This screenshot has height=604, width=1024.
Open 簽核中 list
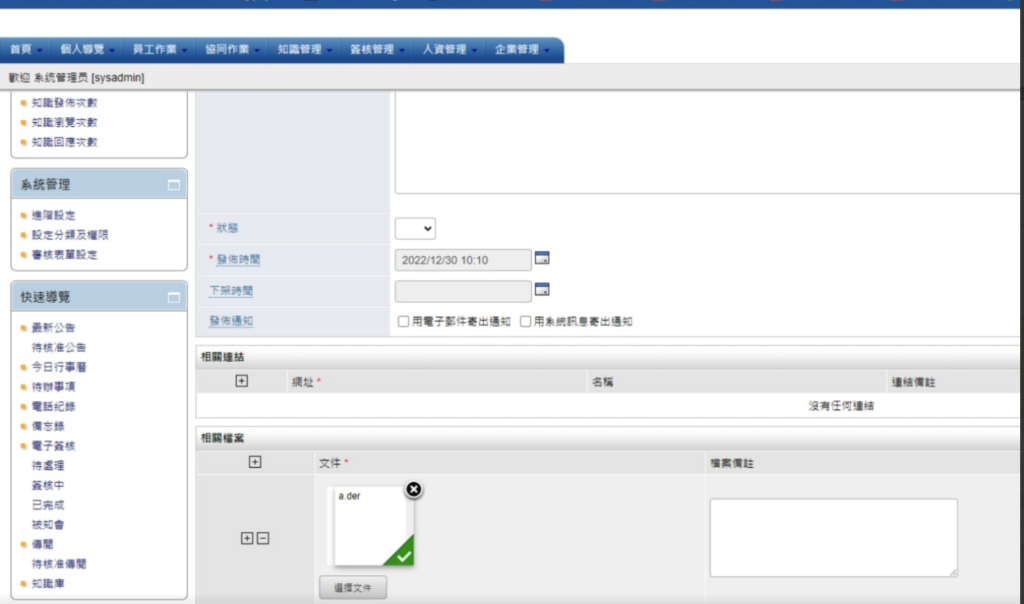[48, 485]
